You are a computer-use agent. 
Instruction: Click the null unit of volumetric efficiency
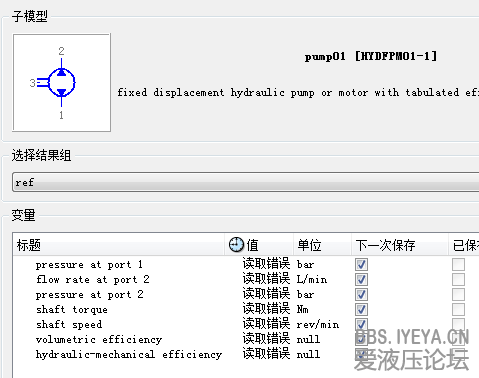[308, 339]
